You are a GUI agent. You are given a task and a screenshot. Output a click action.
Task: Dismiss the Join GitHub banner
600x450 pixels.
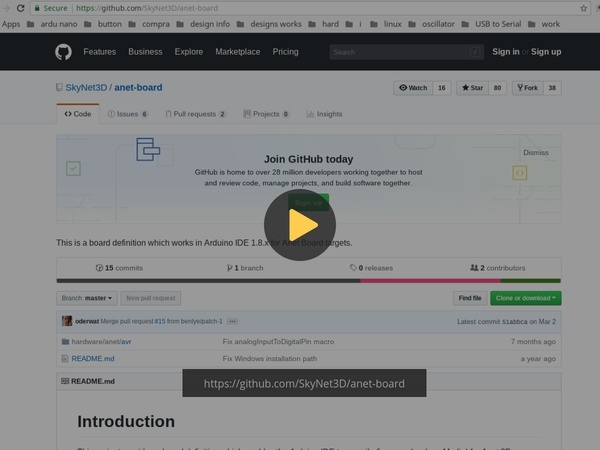click(536, 153)
